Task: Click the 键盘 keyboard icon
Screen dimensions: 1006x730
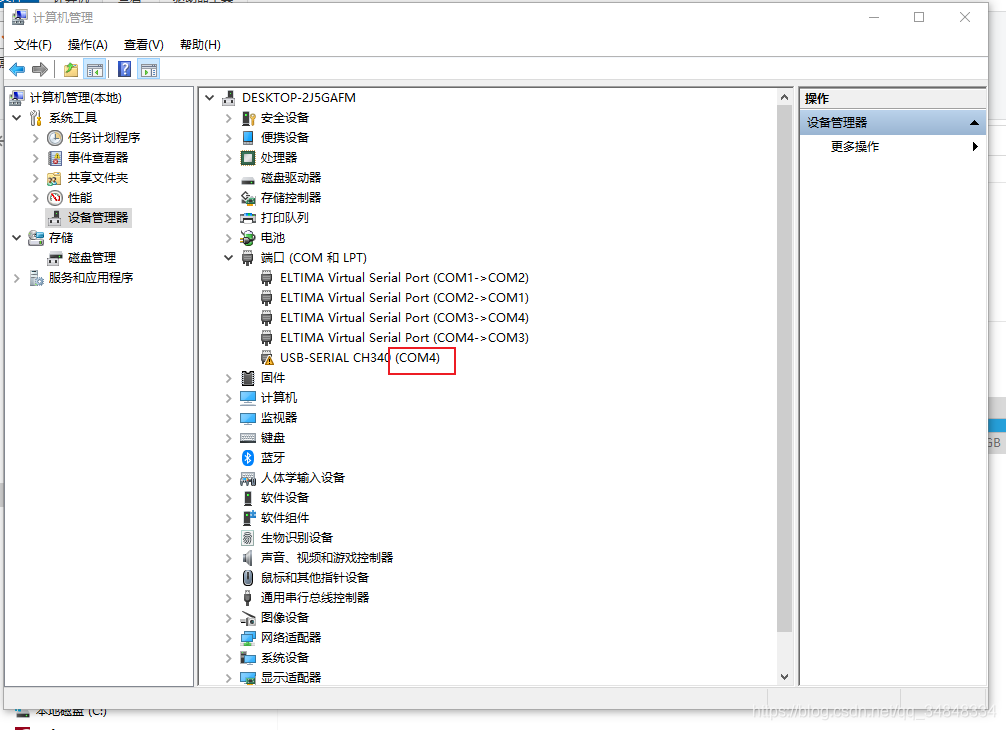Action: pos(248,438)
